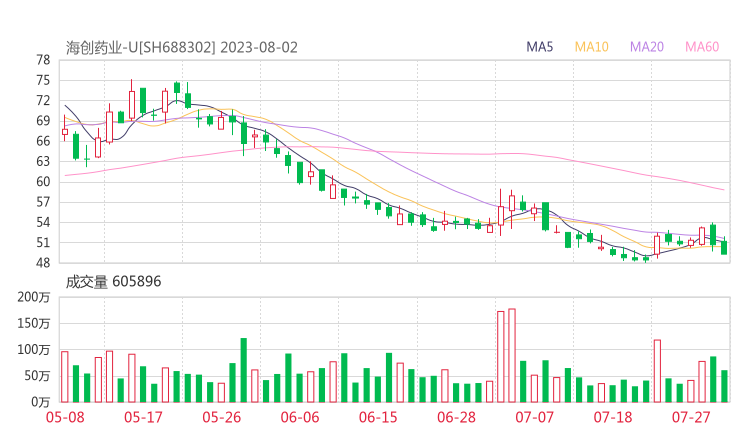Select the last candlestick on the right
Image resolution: width=740 pixels, height=440 pixels.
click(724, 246)
